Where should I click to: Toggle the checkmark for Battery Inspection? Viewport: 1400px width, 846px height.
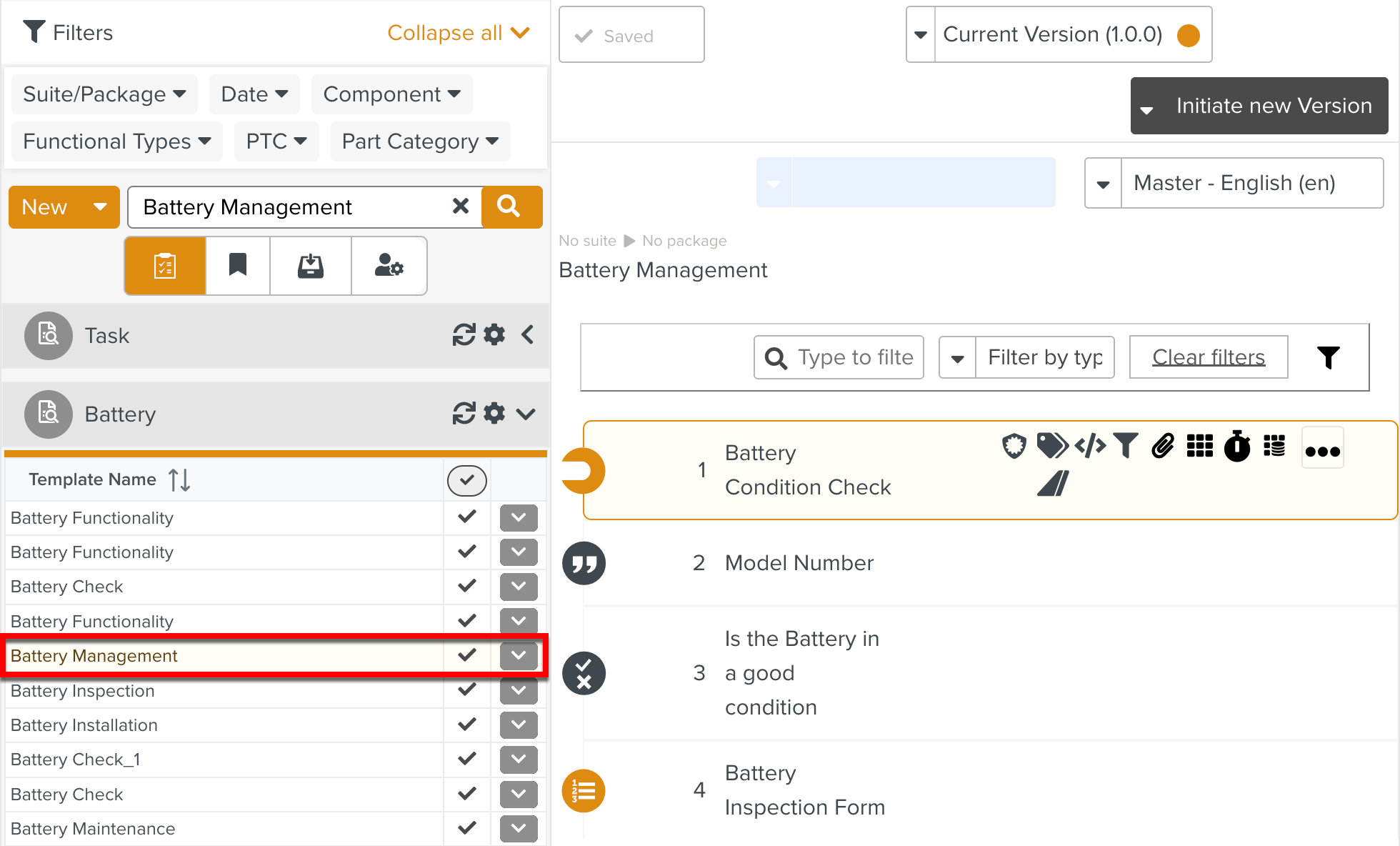pyautogui.click(x=467, y=690)
